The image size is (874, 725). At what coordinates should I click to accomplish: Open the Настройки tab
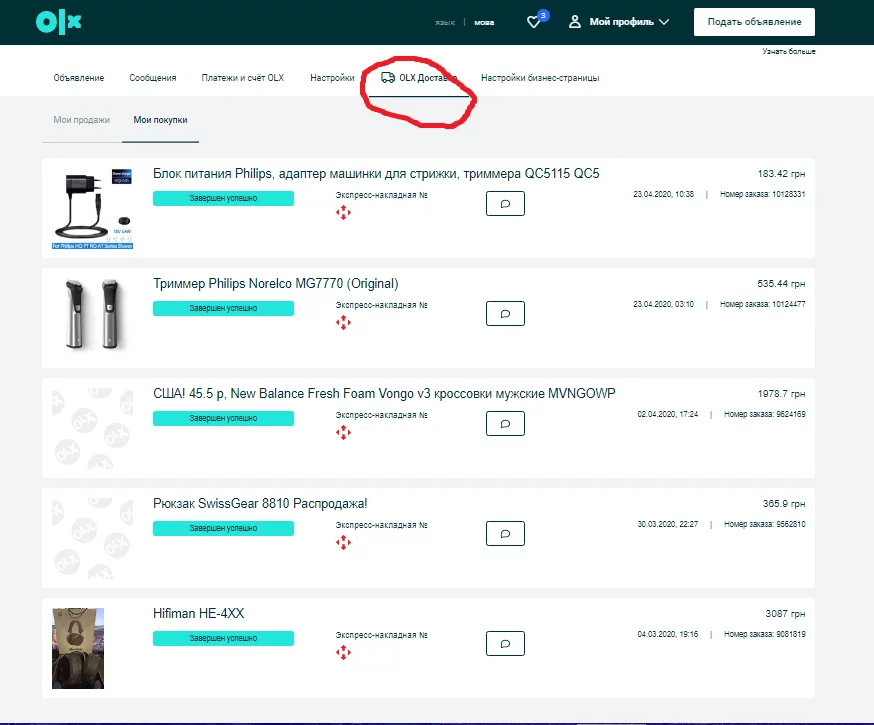pyautogui.click(x=332, y=78)
